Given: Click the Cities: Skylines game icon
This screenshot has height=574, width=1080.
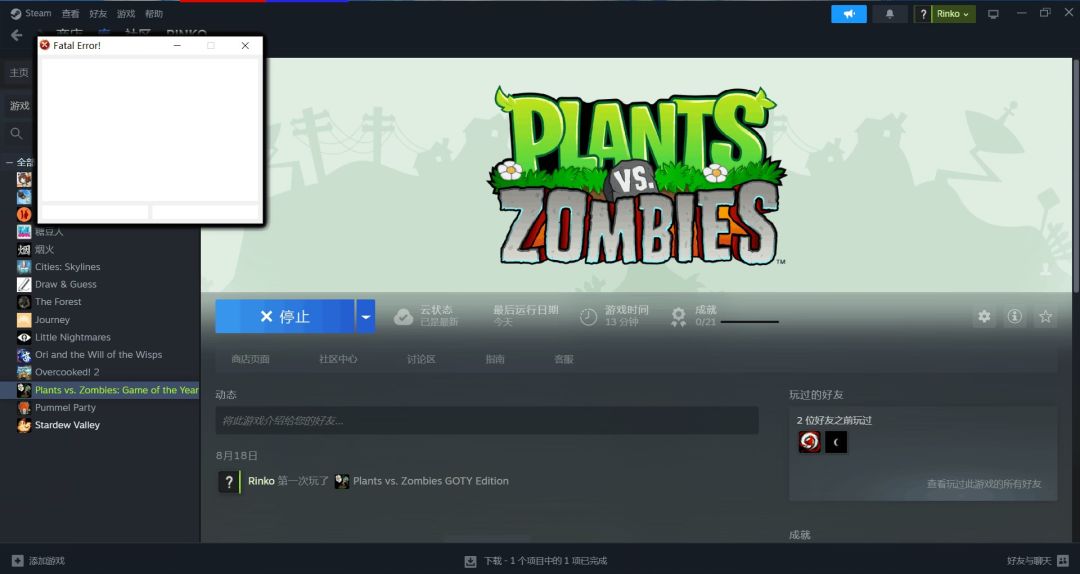Looking at the screenshot, I should 24,267.
